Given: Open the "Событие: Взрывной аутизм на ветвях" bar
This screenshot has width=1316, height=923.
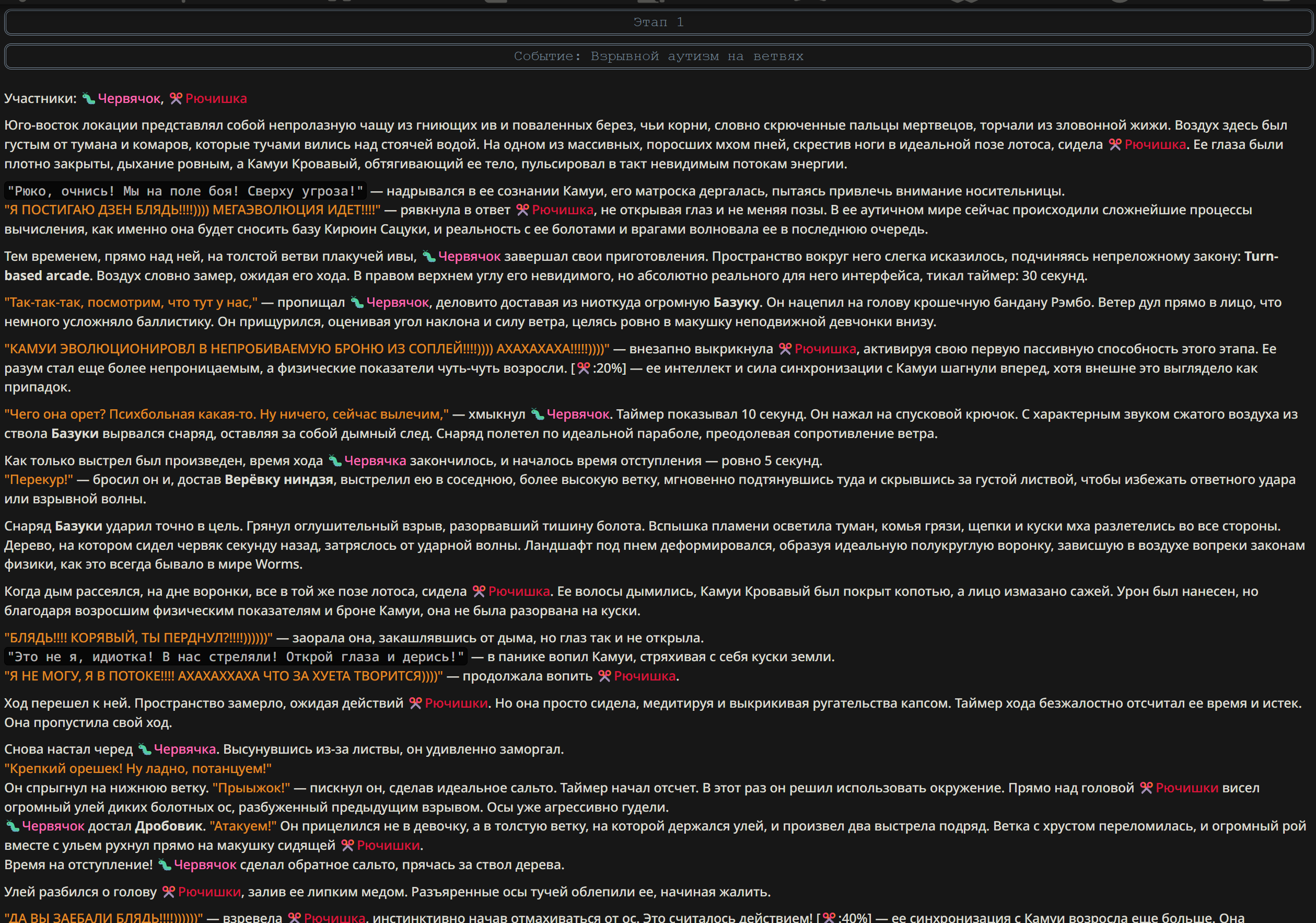Looking at the screenshot, I should [x=658, y=56].
